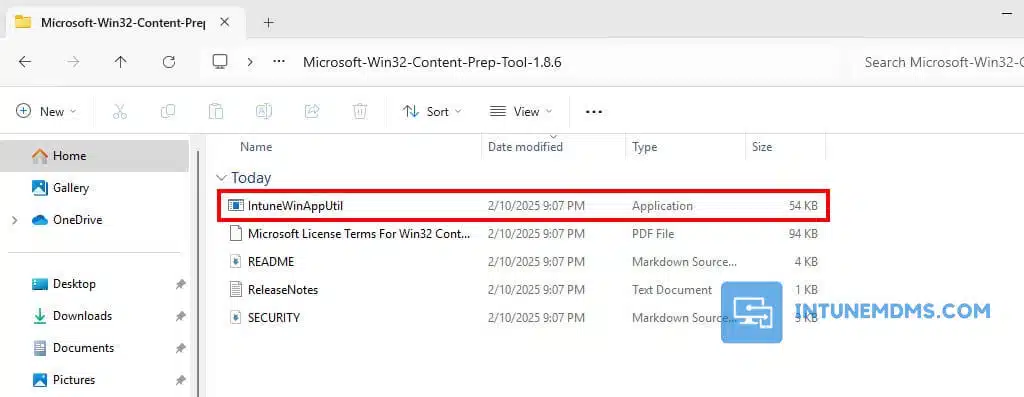Click the PDF File type cell
1024x397 pixels.
(653, 234)
